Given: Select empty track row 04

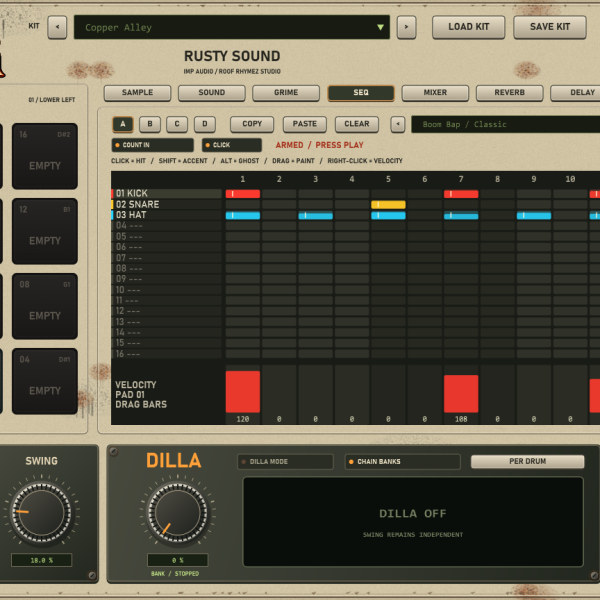Looking at the screenshot, I should tap(166, 226).
